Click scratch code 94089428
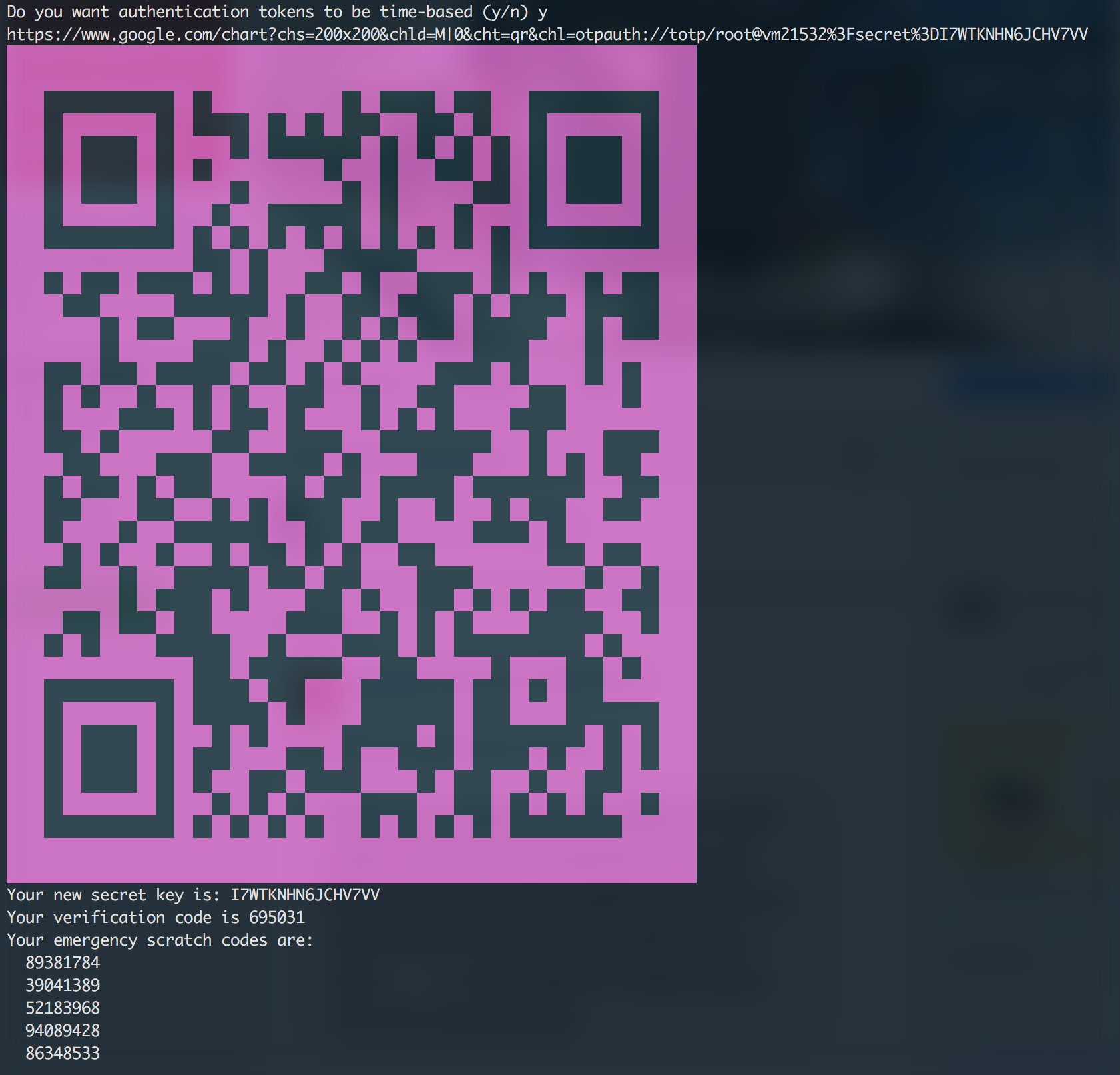Viewport: 1120px width, 1075px height. (x=63, y=1030)
